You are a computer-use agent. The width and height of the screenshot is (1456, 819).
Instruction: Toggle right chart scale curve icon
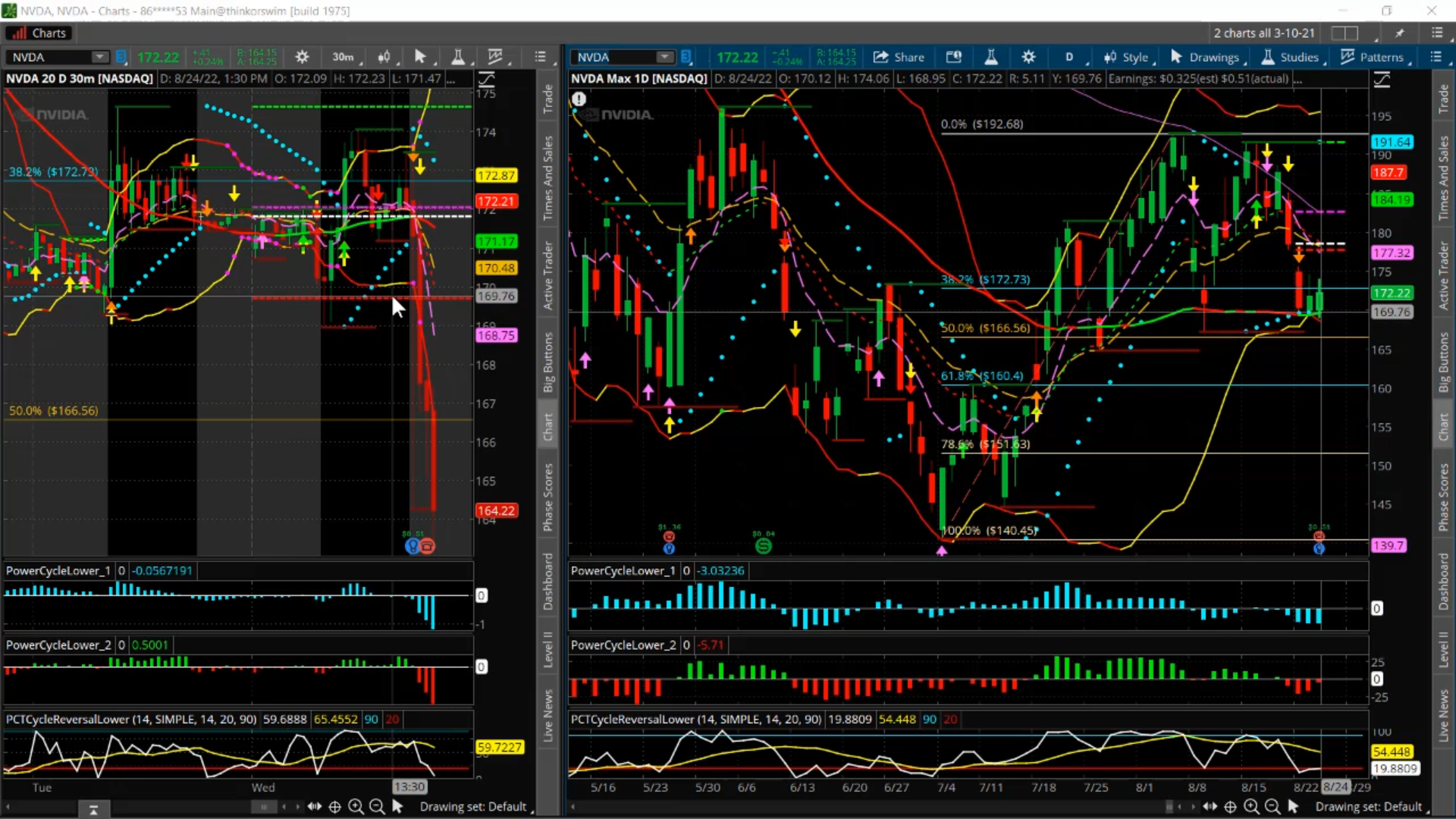(1382, 79)
